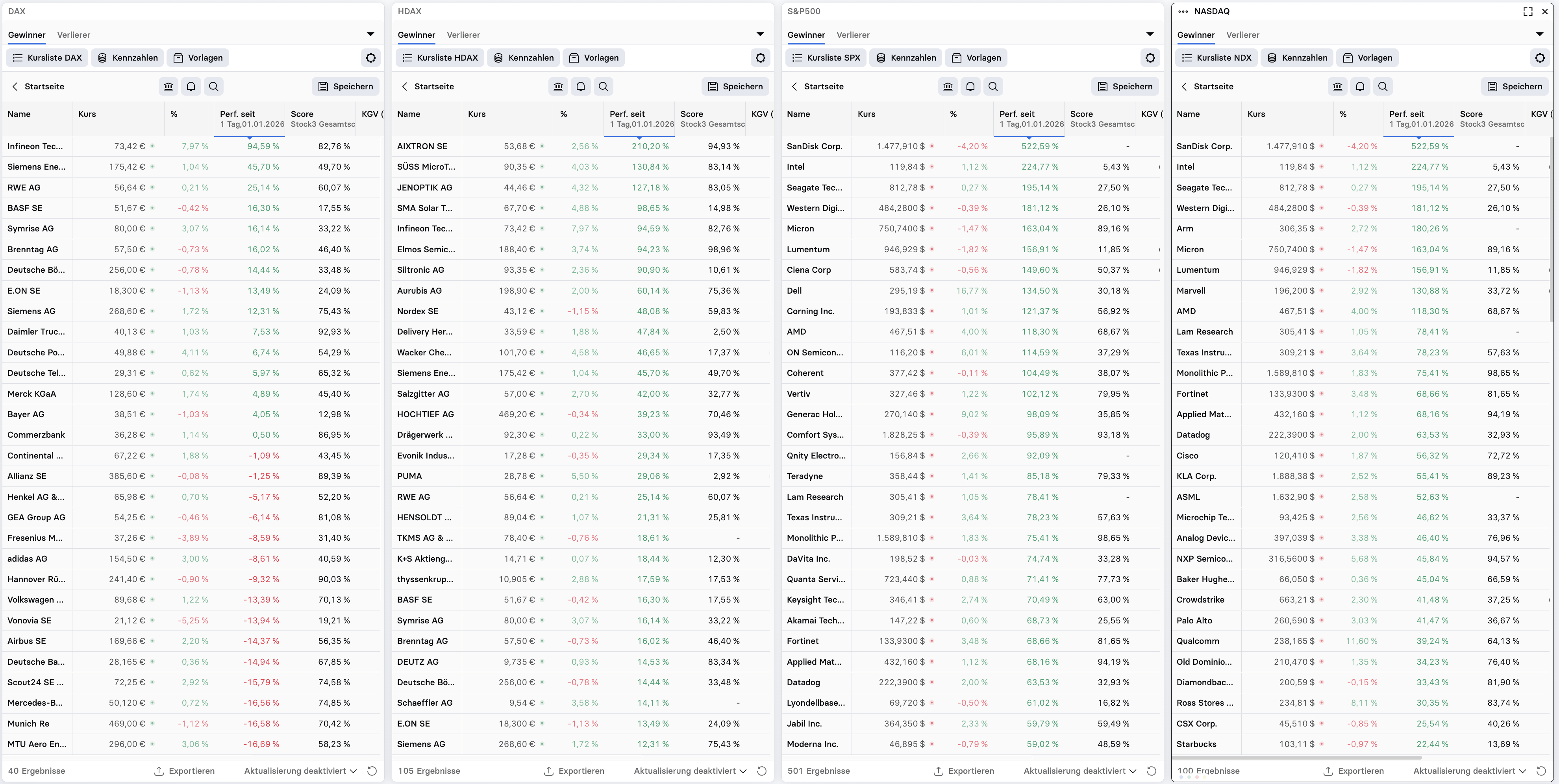Set an alert with S&P500 bell icon
Viewport: 1559px width, 784px height.
coord(971,87)
